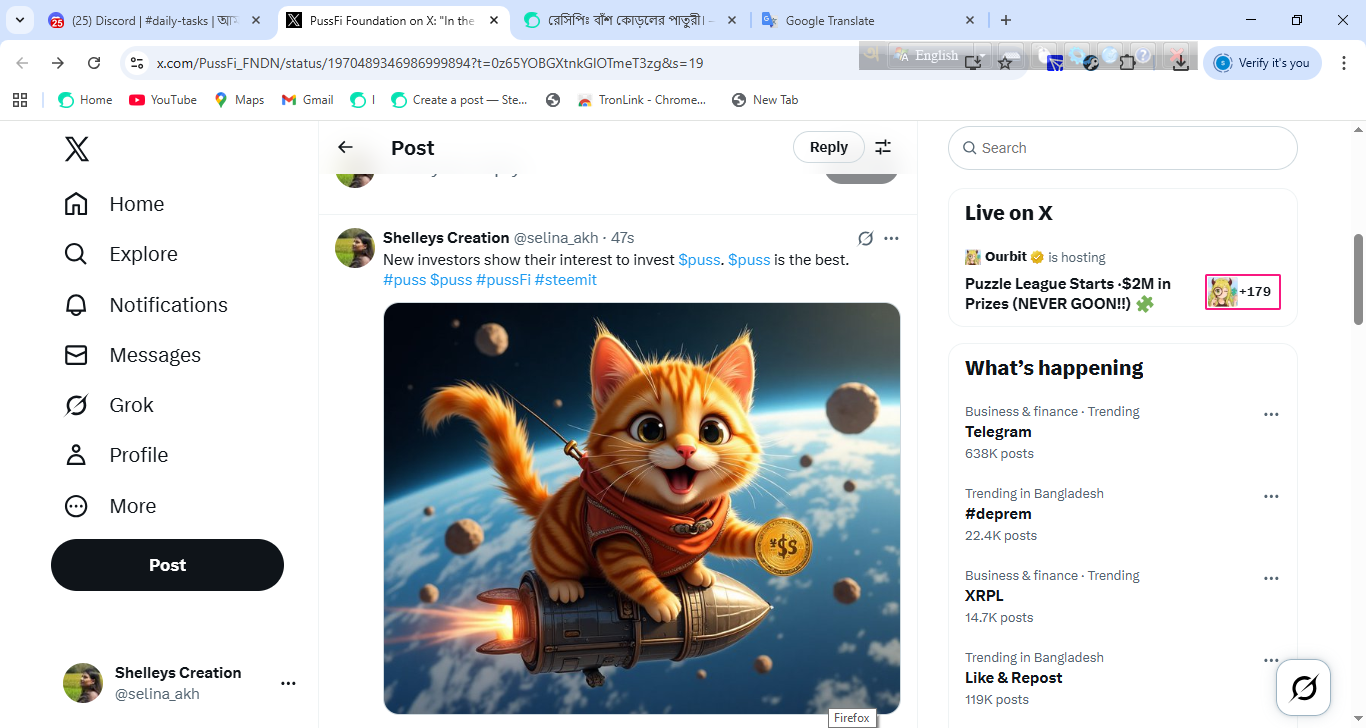Viewport: 1366px width, 728px height.
Task: Open the Home bookmark
Action: coord(85,100)
